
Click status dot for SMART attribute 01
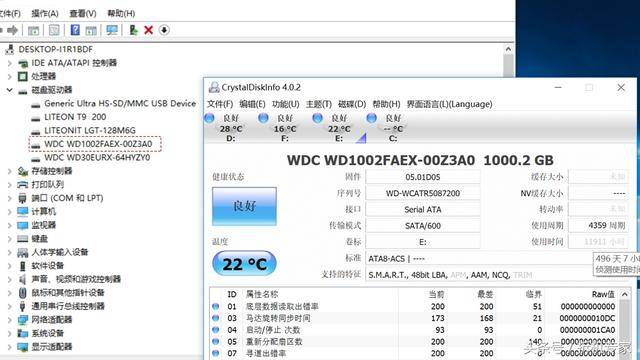[216, 307]
